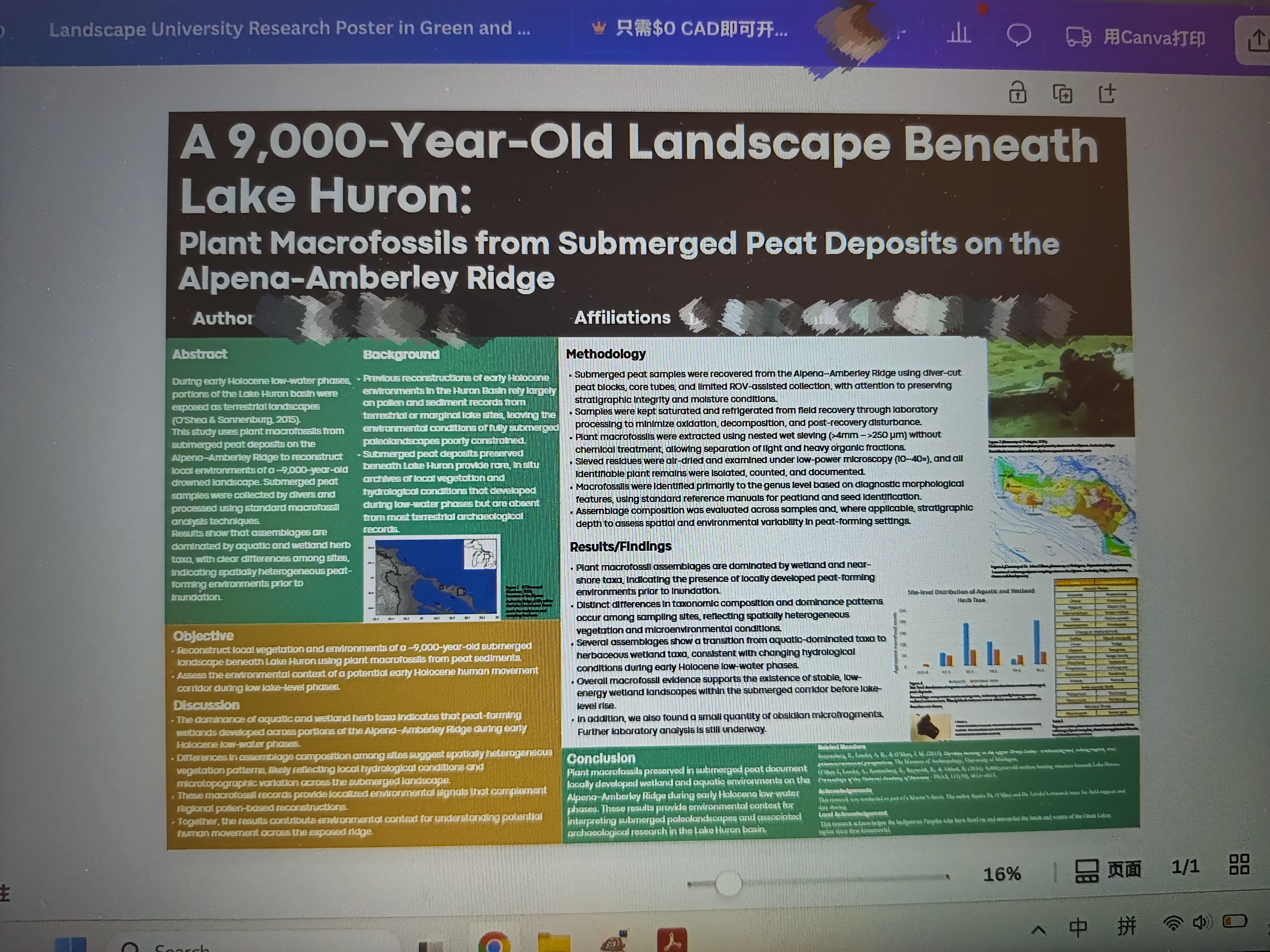
Task: Click the design title in header
Action: coord(289,28)
